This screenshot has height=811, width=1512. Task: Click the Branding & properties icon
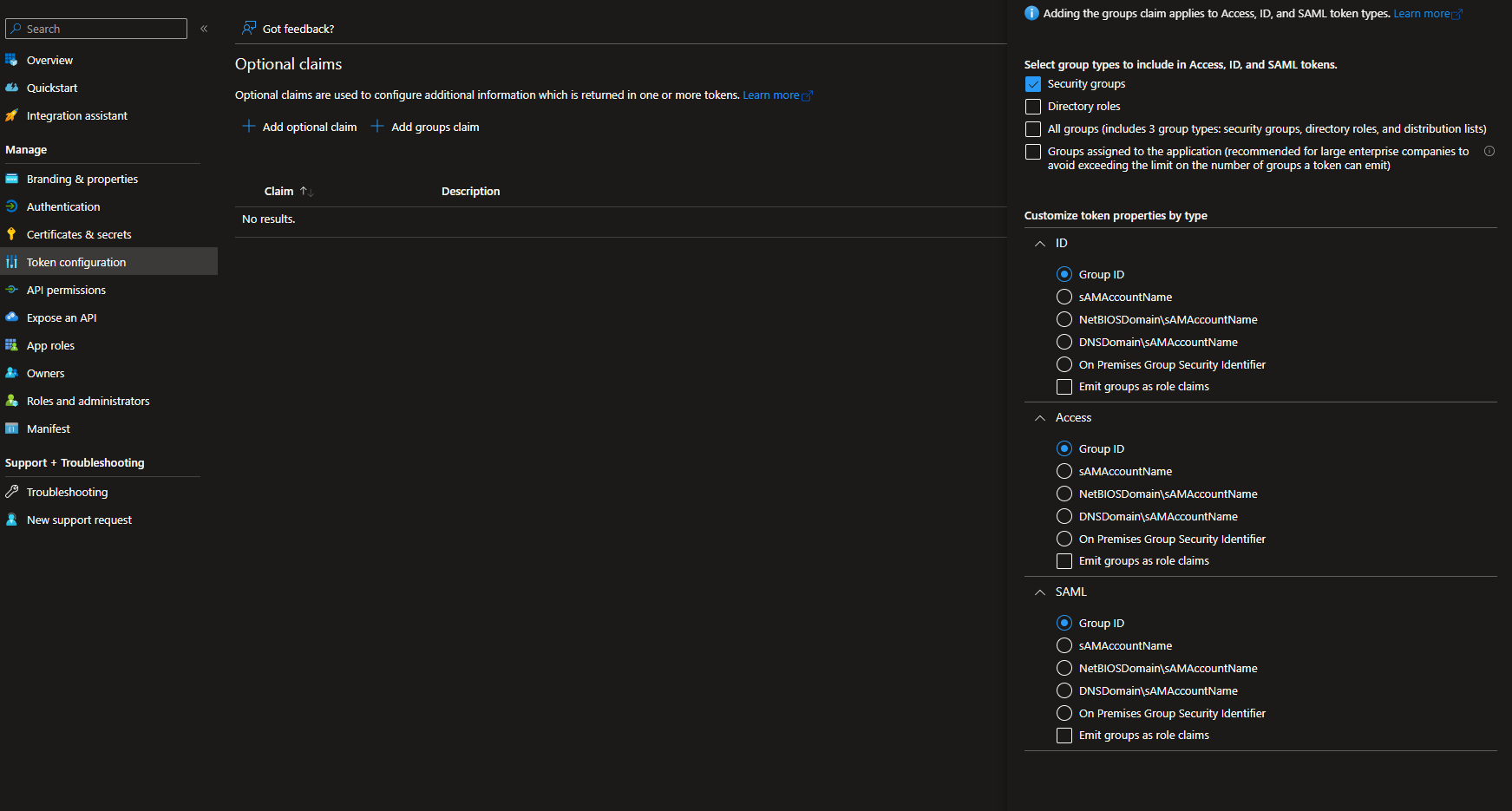pyautogui.click(x=11, y=179)
